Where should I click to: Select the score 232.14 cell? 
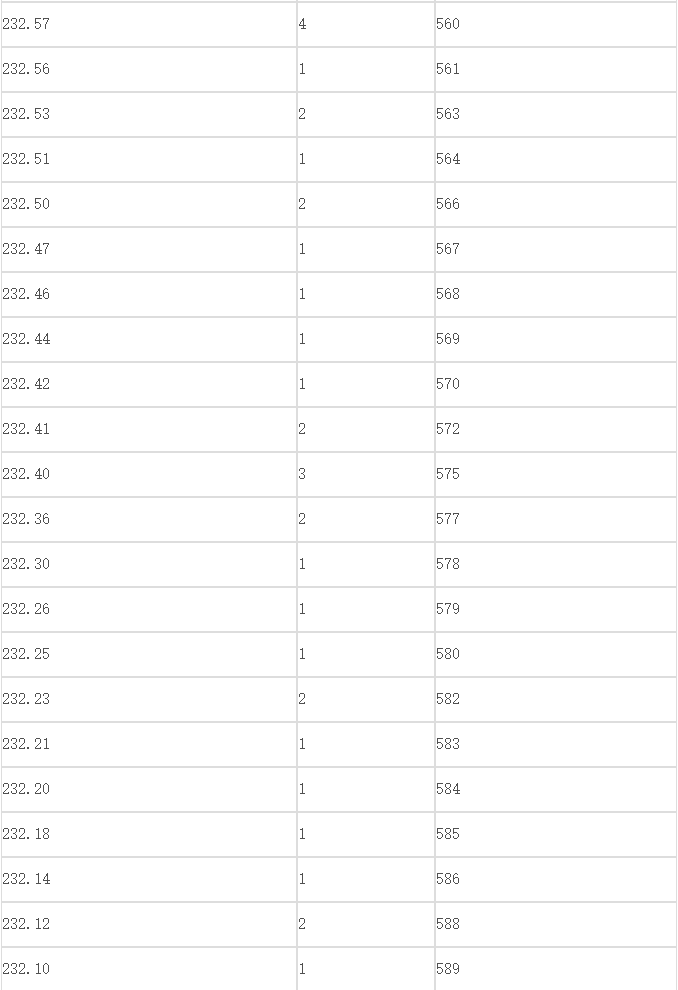point(149,879)
